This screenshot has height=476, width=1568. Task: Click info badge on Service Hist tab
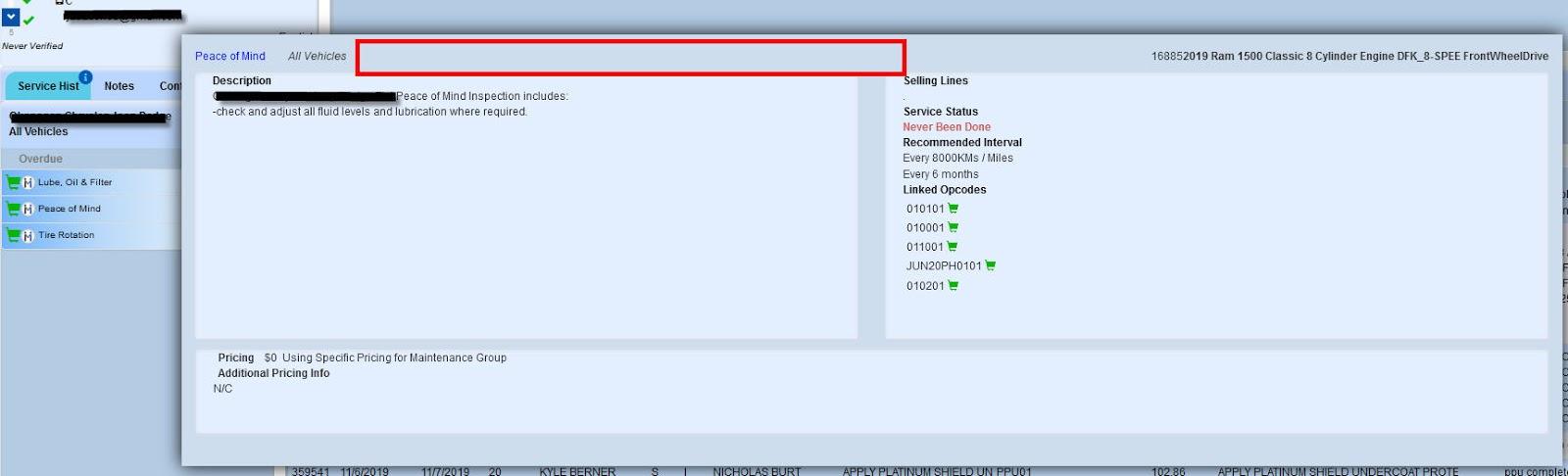(85, 76)
